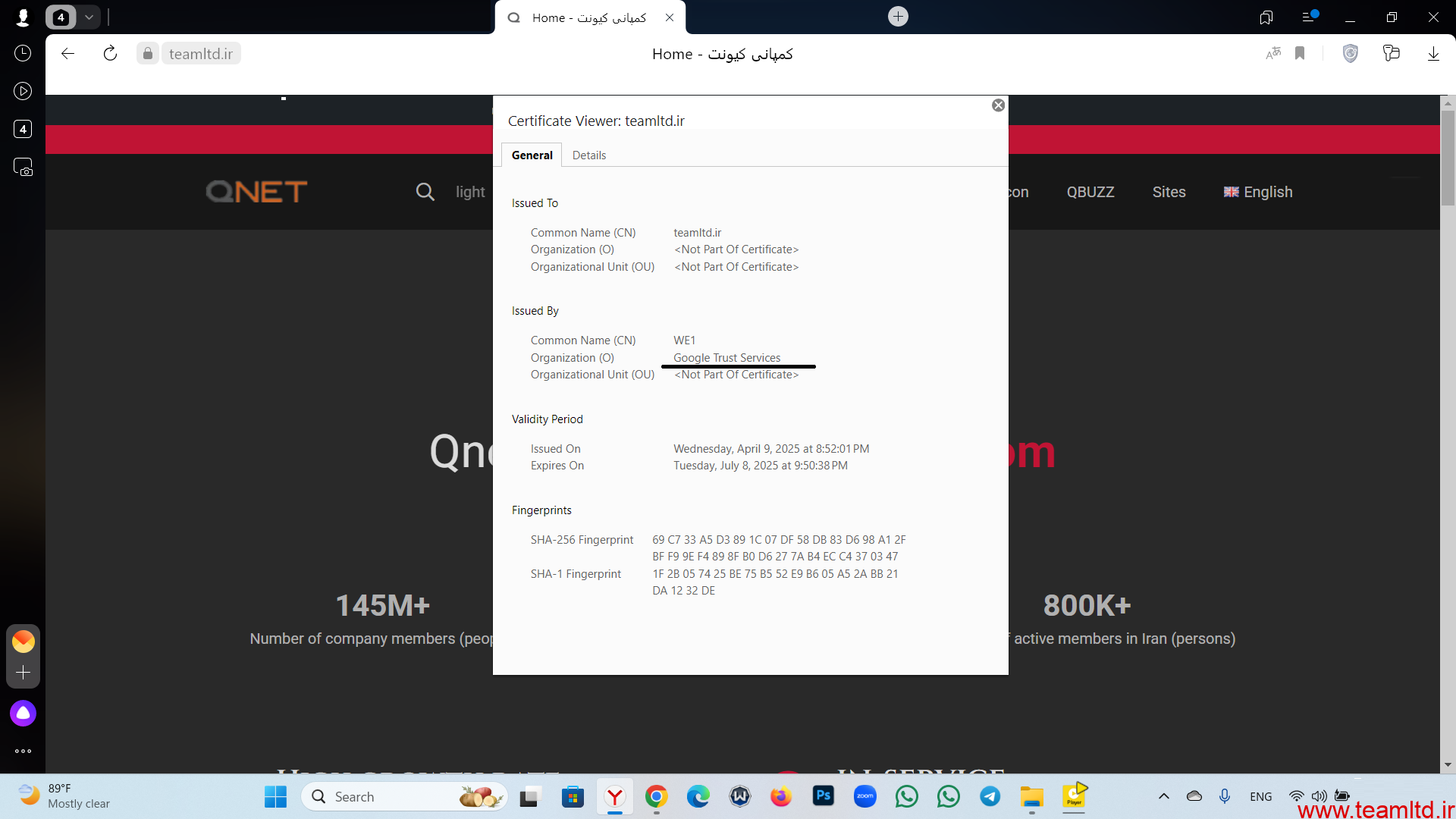The height and width of the screenshot is (819, 1456).
Task: Click the screenshot capture icon in sidebar
Action: pos(23,167)
